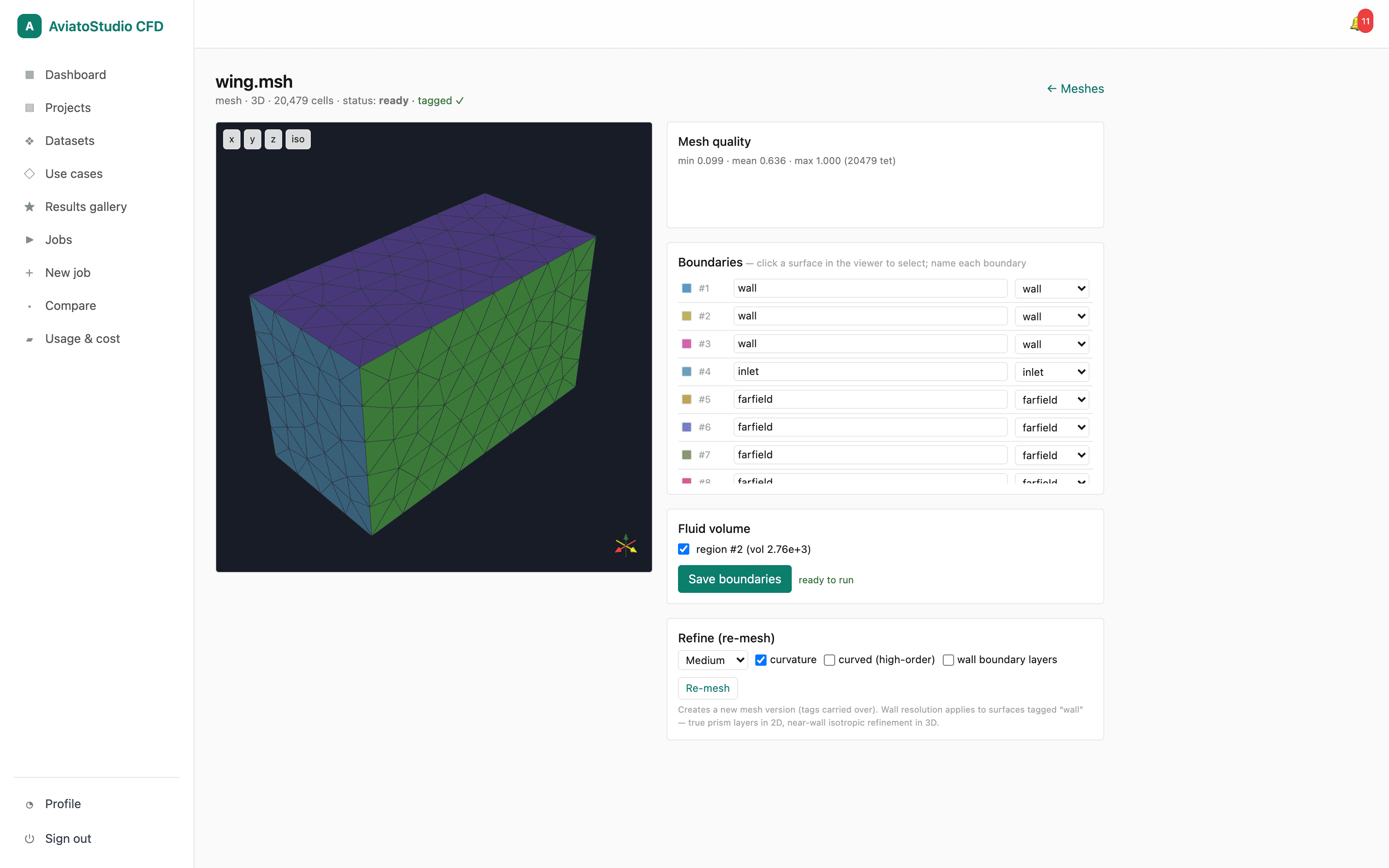Screen dimensions: 1389x868
Task: Enable wall boundary layers checkbox
Action: click(x=948, y=660)
